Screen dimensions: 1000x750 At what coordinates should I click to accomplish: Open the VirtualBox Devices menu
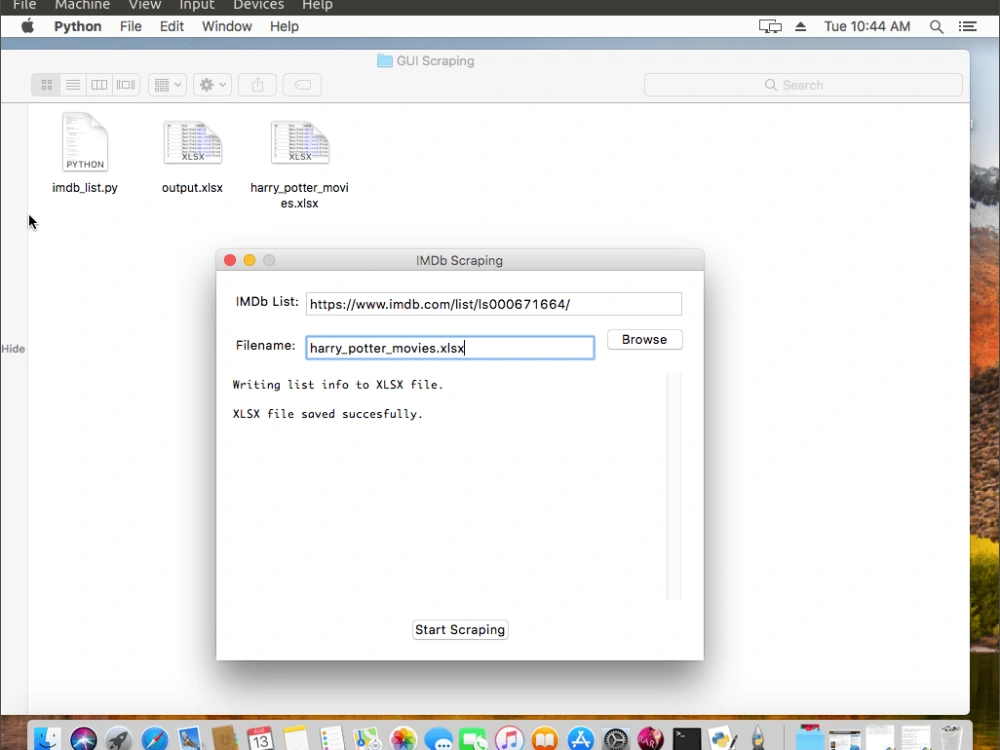tap(258, 5)
